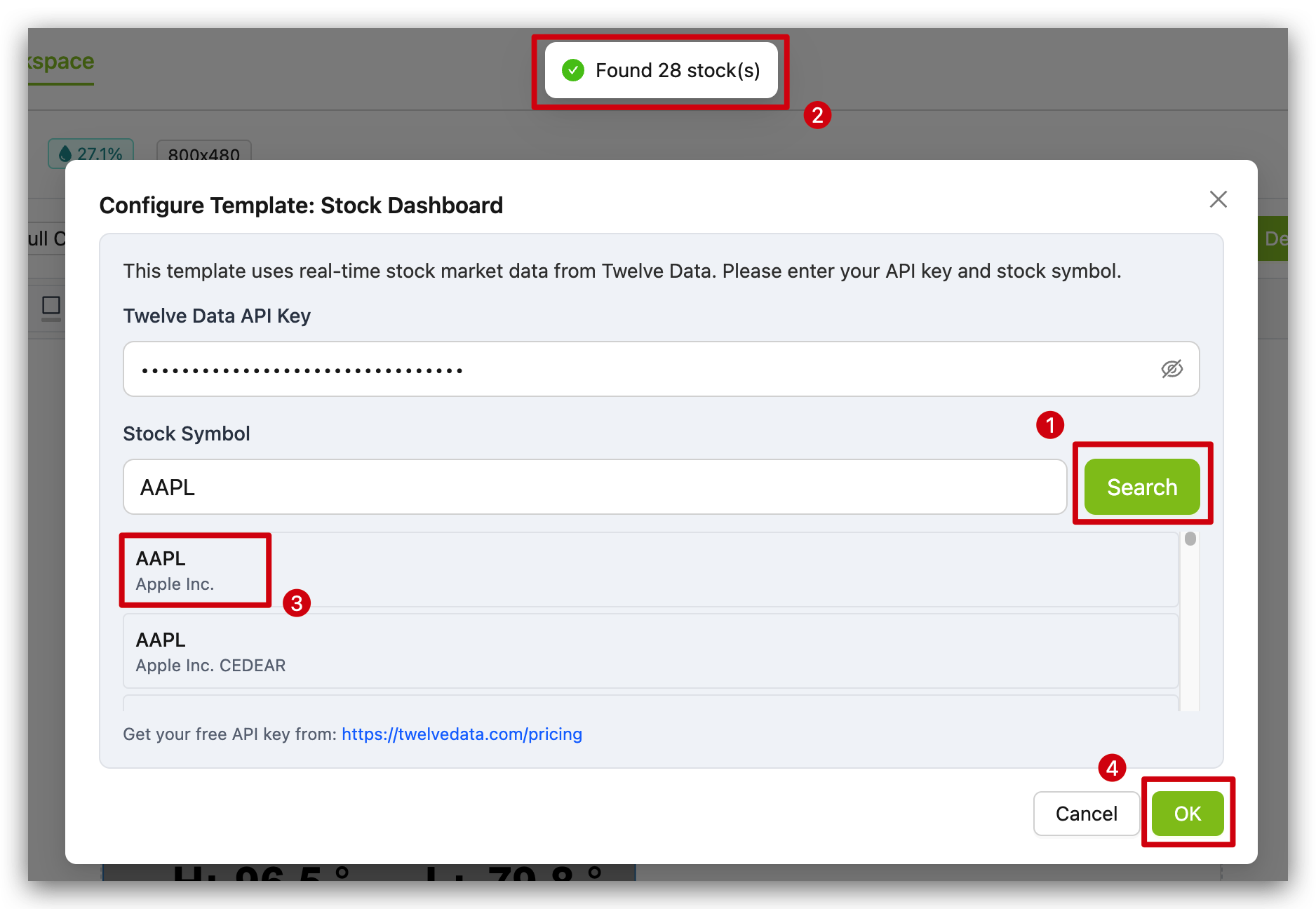Cancel the Stock Dashboard configuration
Screen dimensions: 1316x909
[1086, 814]
